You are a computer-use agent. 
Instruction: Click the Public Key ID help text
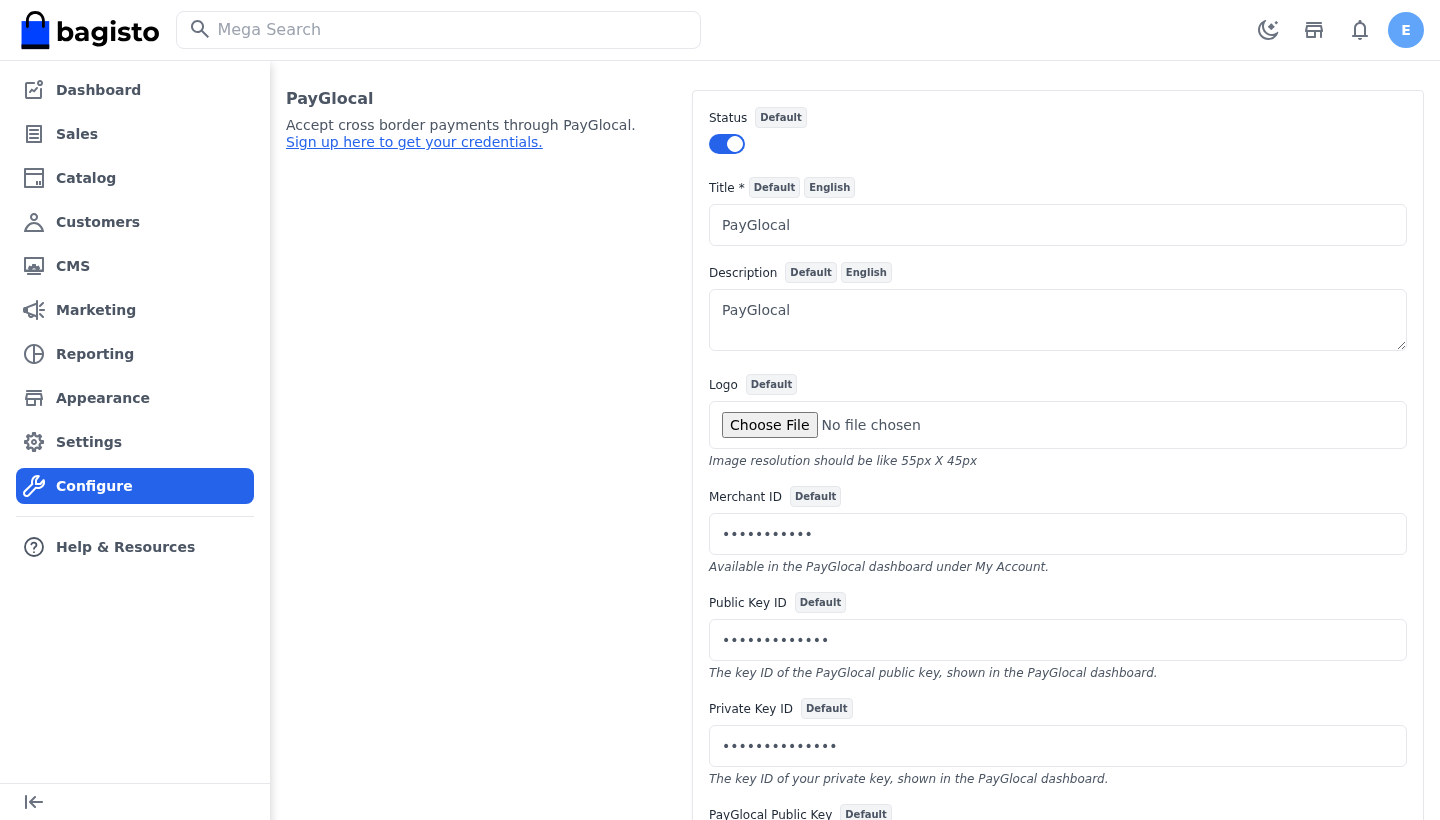click(x=933, y=673)
